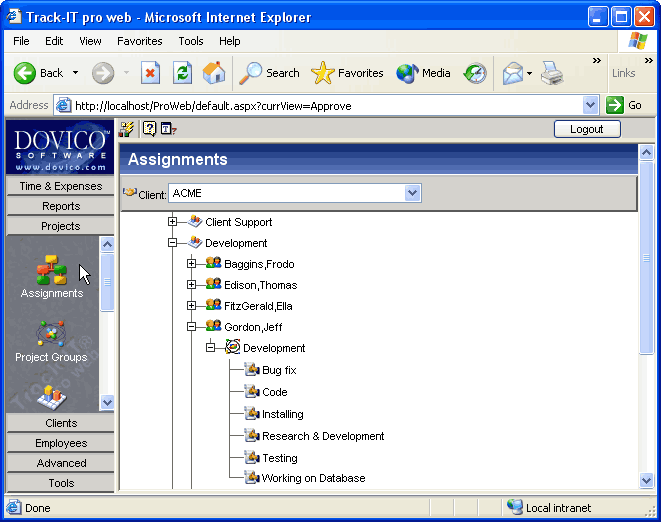Click main page scroll down arrow

646,480
